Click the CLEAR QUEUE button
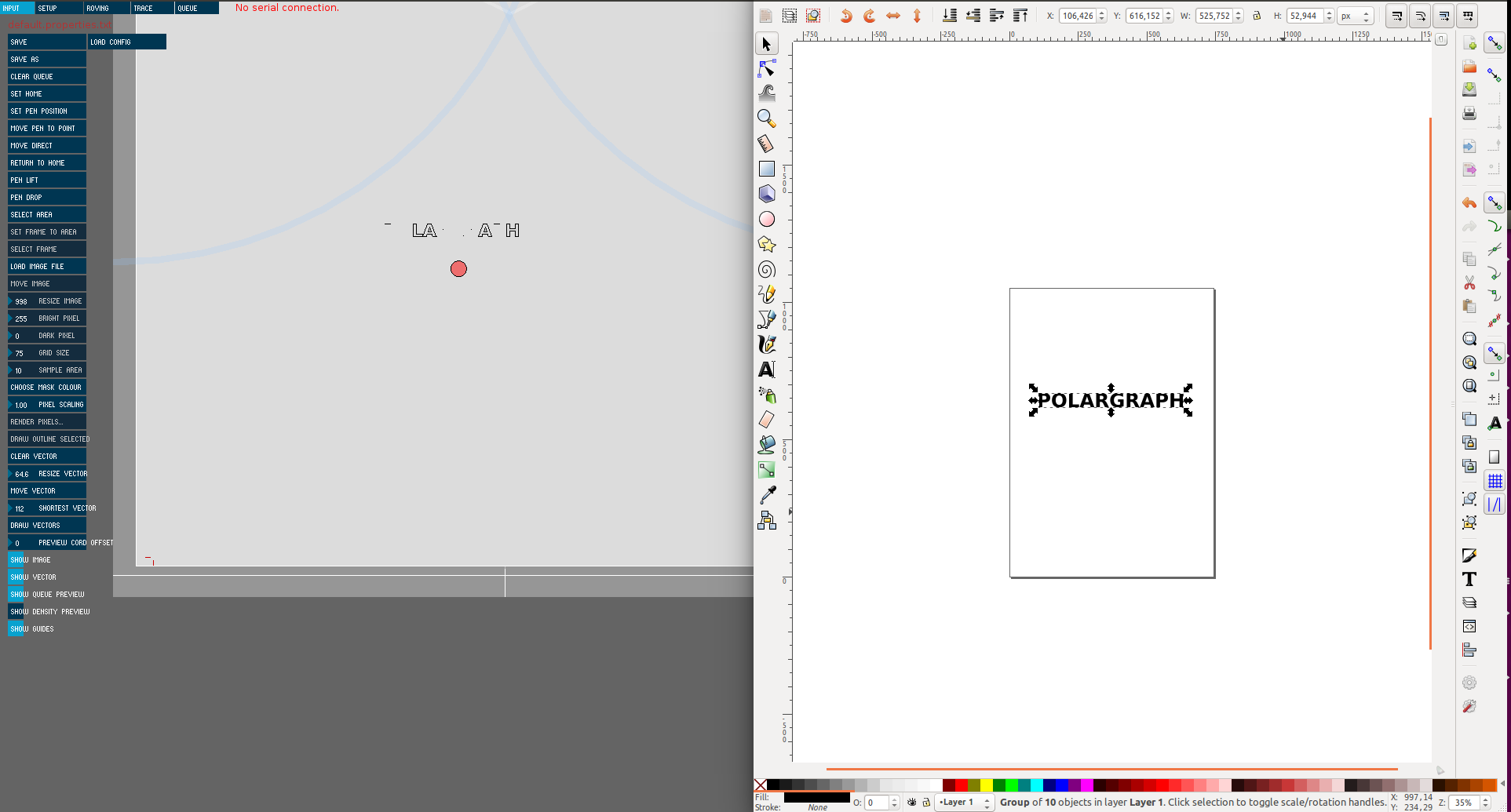The image size is (1511, 812). [46, 77]
